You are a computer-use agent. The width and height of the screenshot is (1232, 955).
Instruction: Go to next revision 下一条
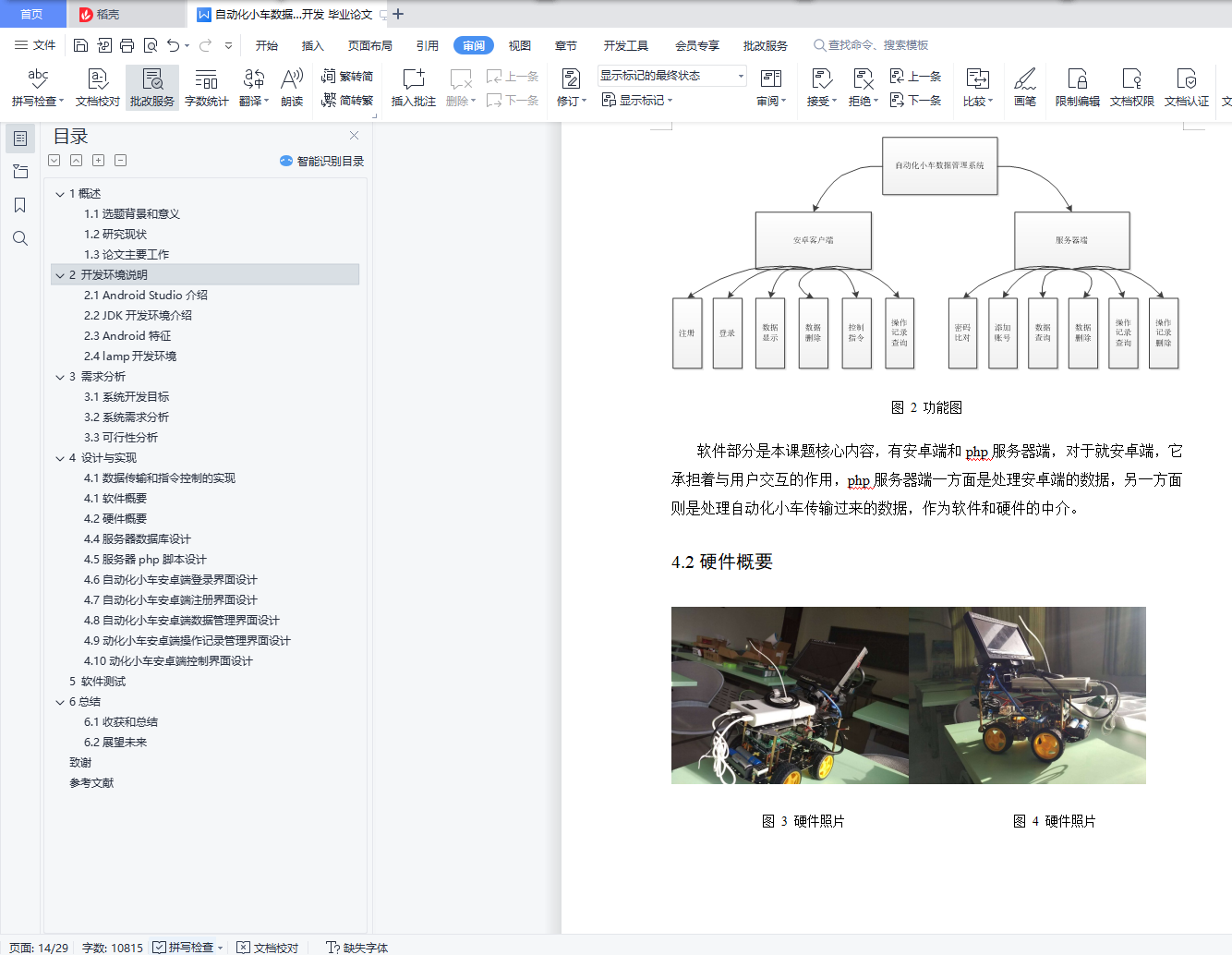point(916,100)
